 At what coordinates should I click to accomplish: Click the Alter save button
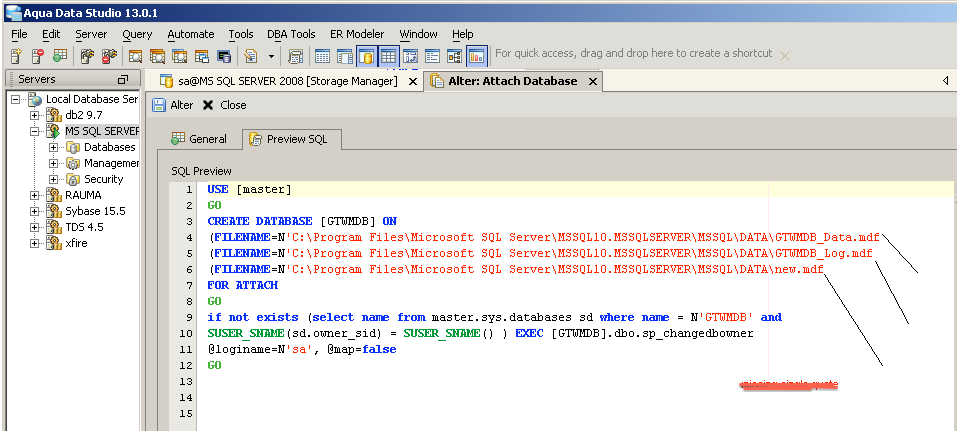tap(173, 105)
